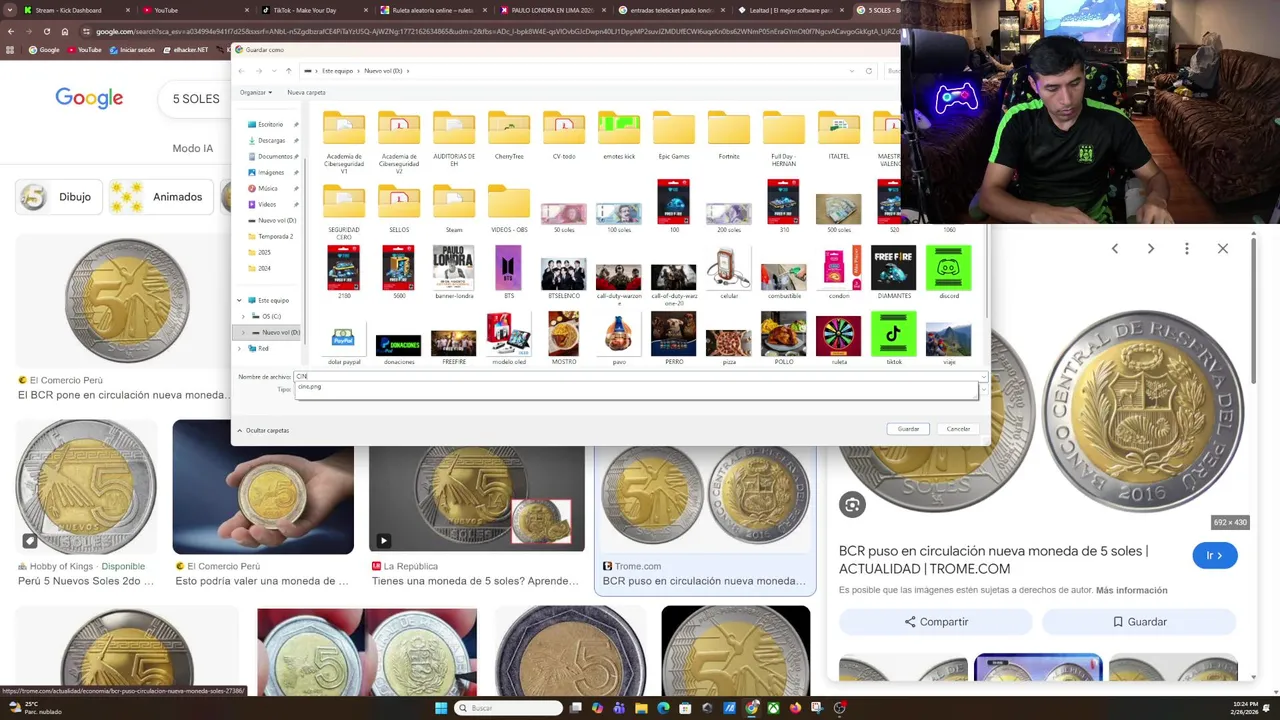
Task: Open Firefox from the taskbar
Action: pos(795,708)
